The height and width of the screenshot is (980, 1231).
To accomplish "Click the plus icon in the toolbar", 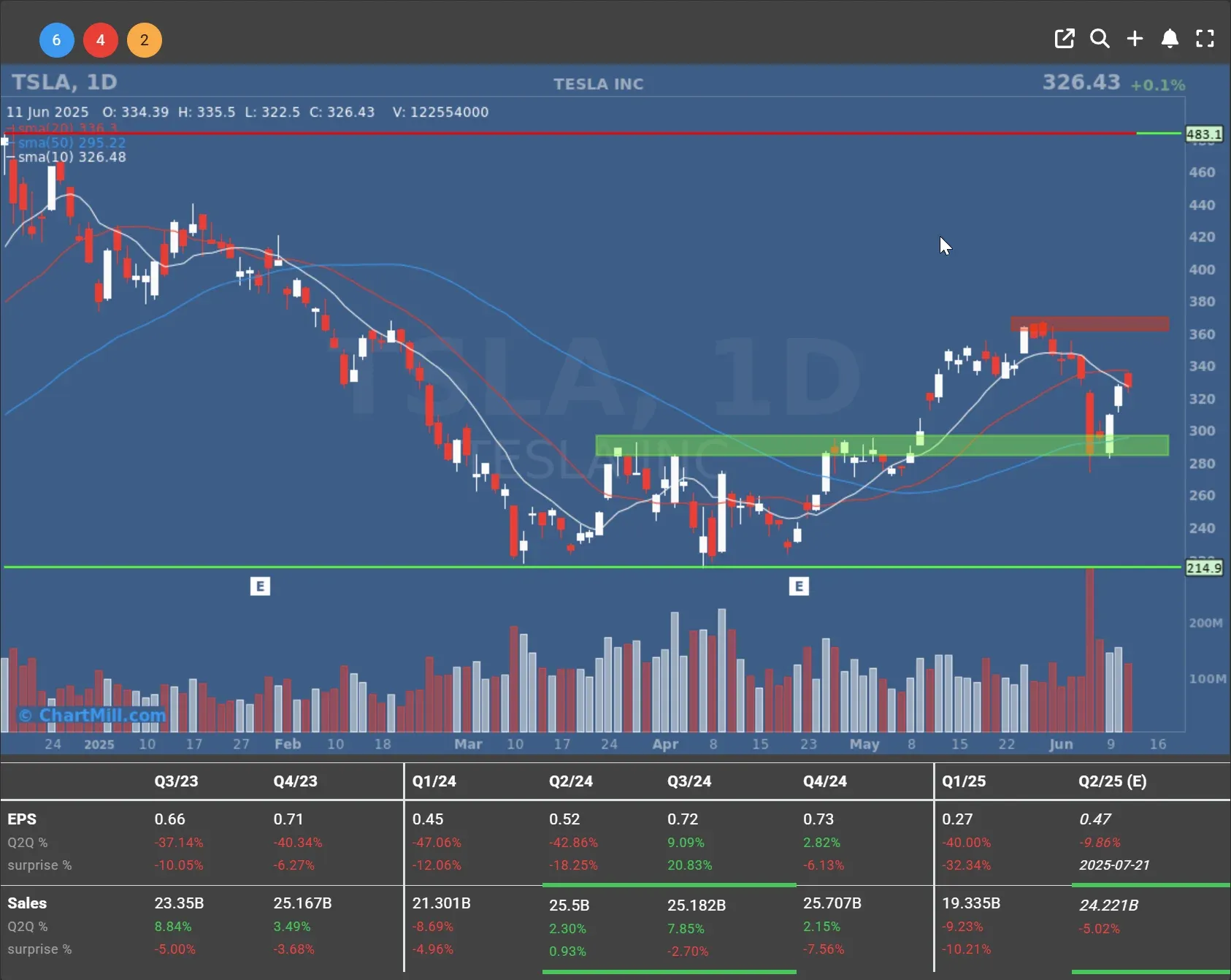I will point(1135,39).
